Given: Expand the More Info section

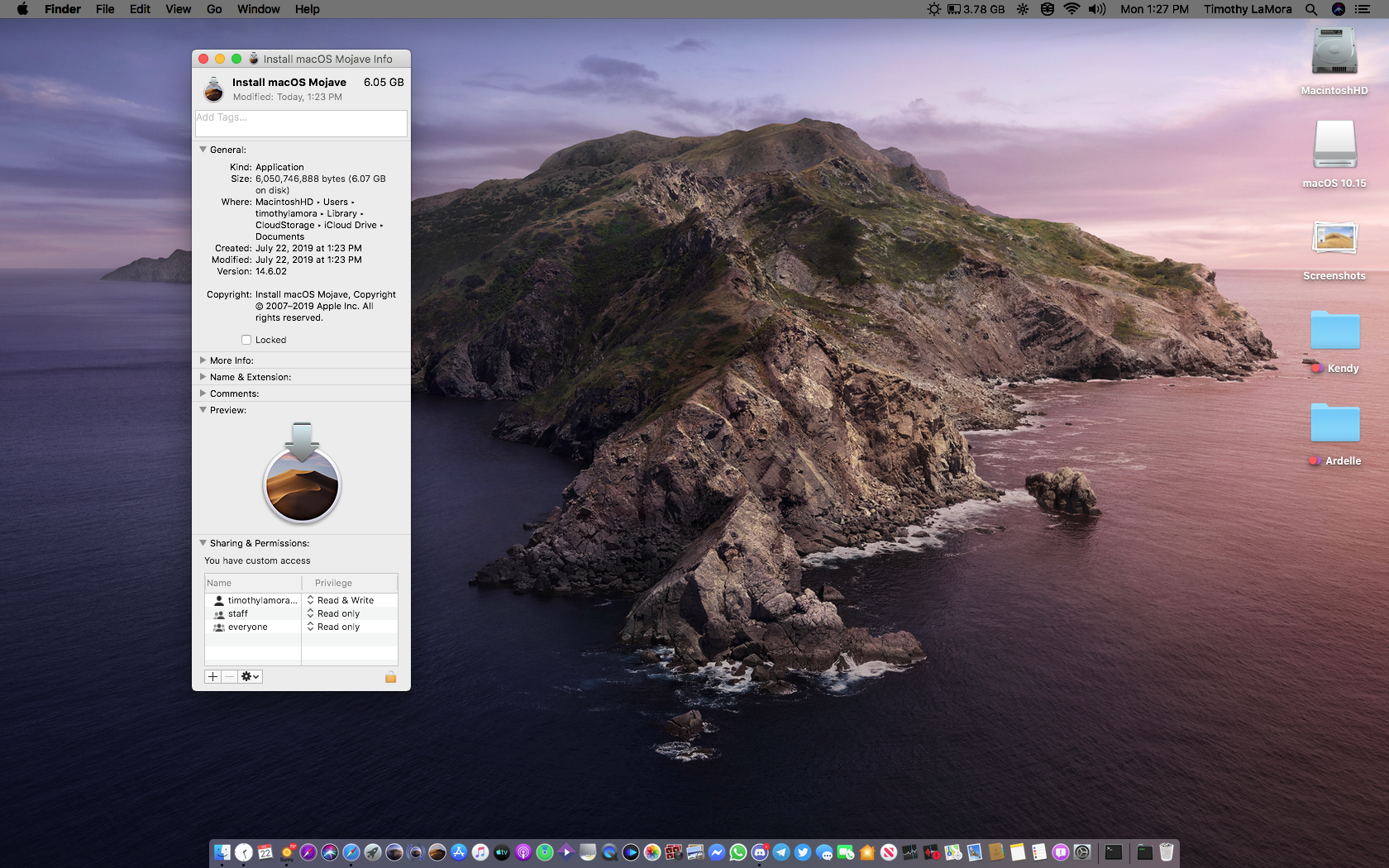Looking at the screenshot, I should pos(203,360).
